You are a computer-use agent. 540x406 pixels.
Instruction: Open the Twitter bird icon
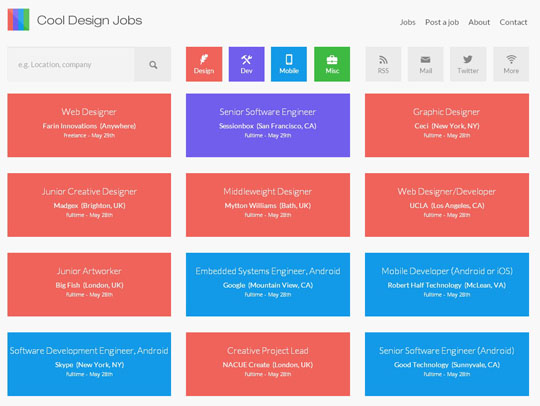tap(468, 64)
